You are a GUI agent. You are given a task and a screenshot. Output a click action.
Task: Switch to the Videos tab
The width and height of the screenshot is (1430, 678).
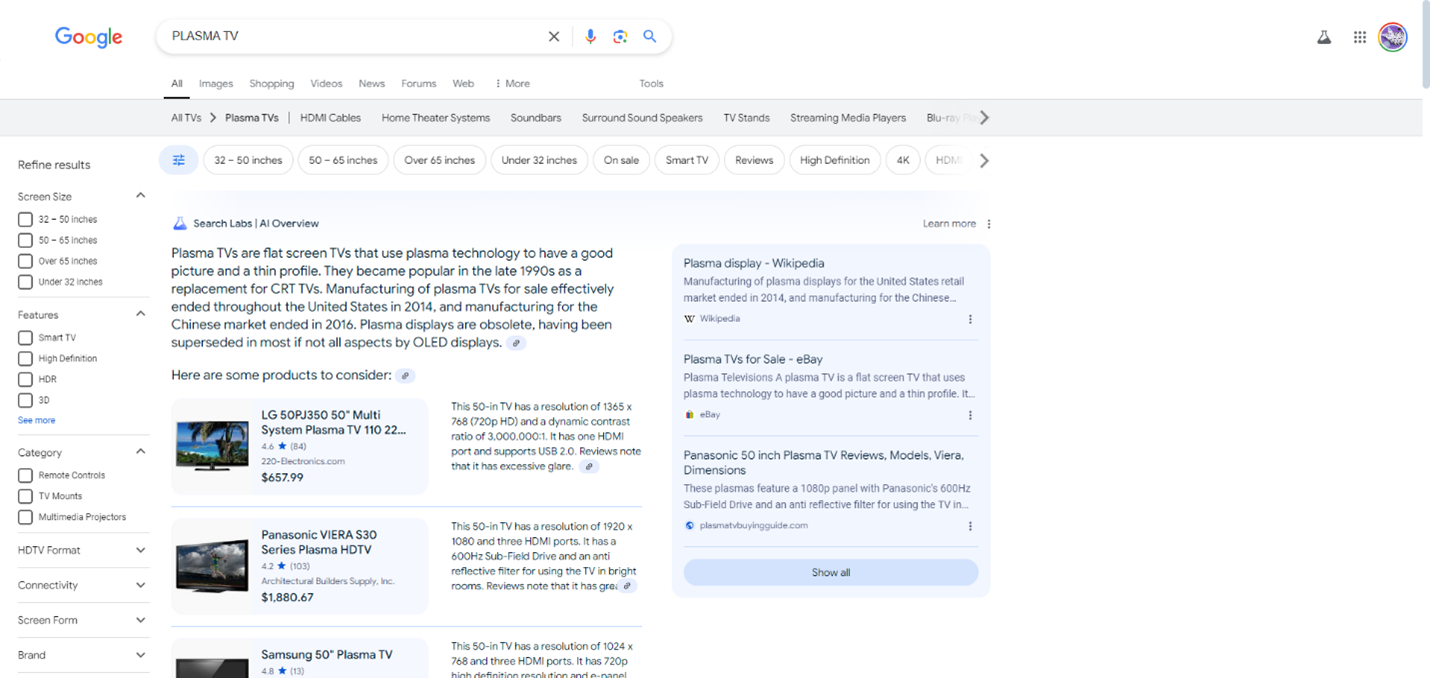tap(326, 84)
